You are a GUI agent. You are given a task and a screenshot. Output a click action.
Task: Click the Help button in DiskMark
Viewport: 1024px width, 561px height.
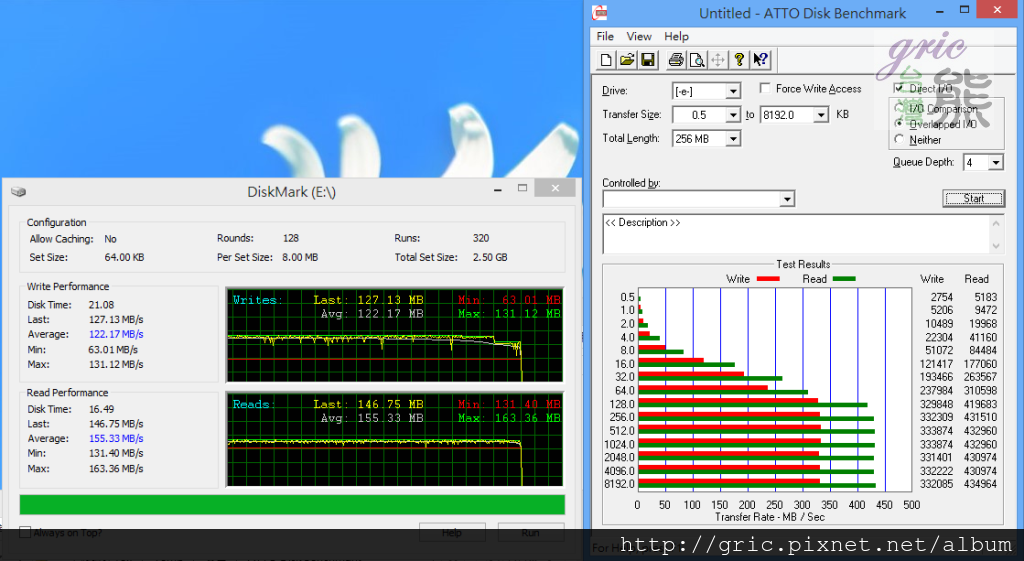point(452,532)
